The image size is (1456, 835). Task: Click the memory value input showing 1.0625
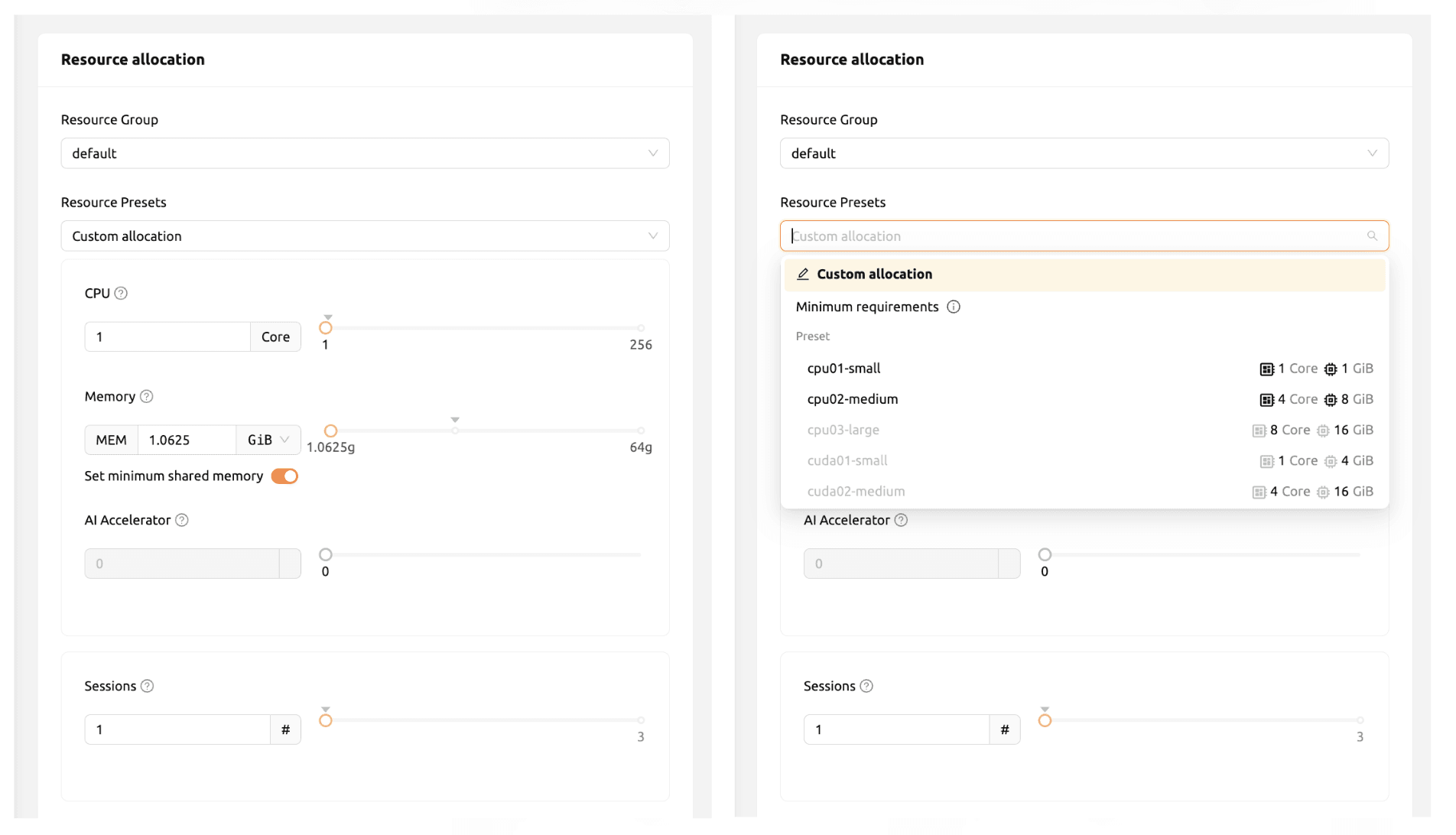click(x=186, y=440)
